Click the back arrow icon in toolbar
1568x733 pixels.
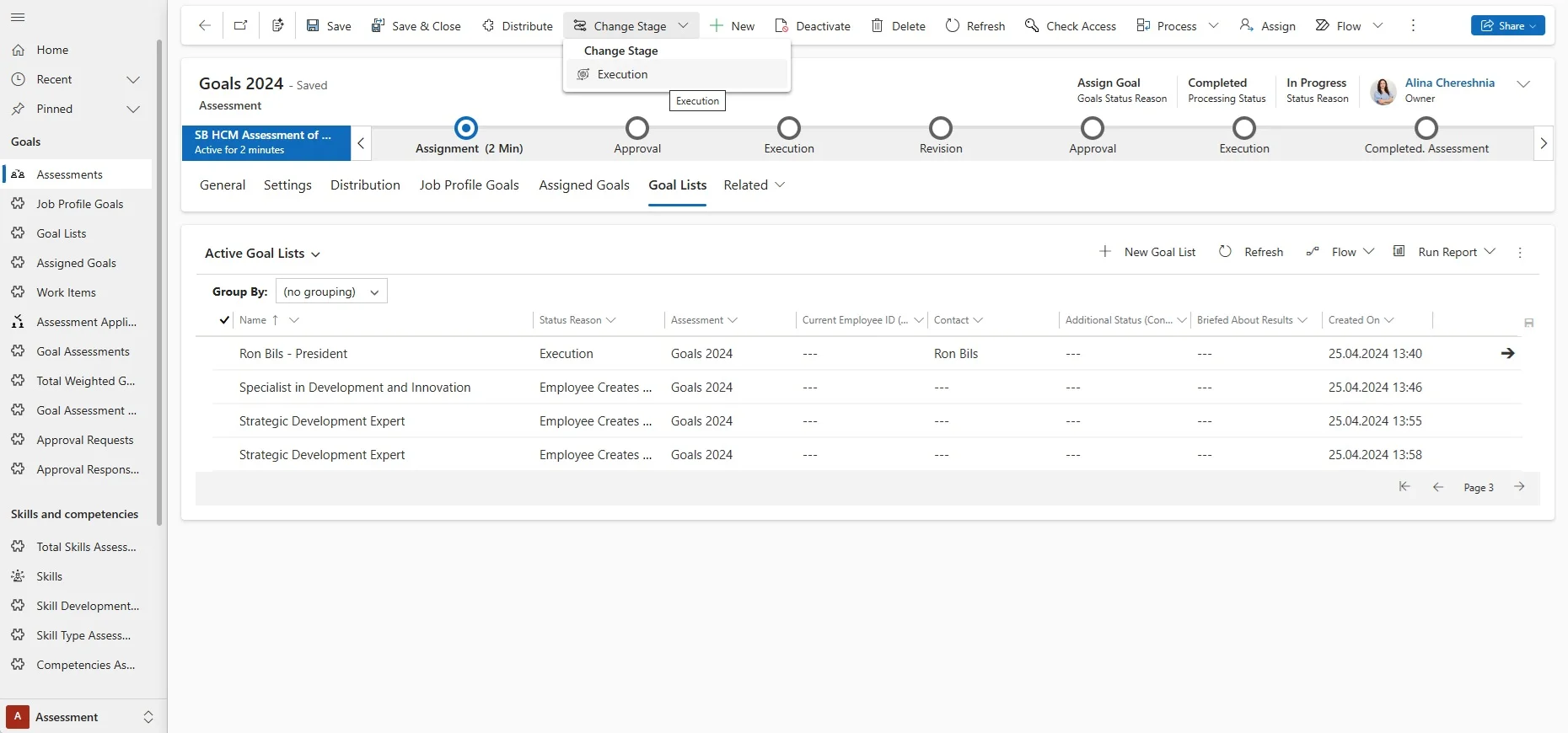[x=204, y=26]
